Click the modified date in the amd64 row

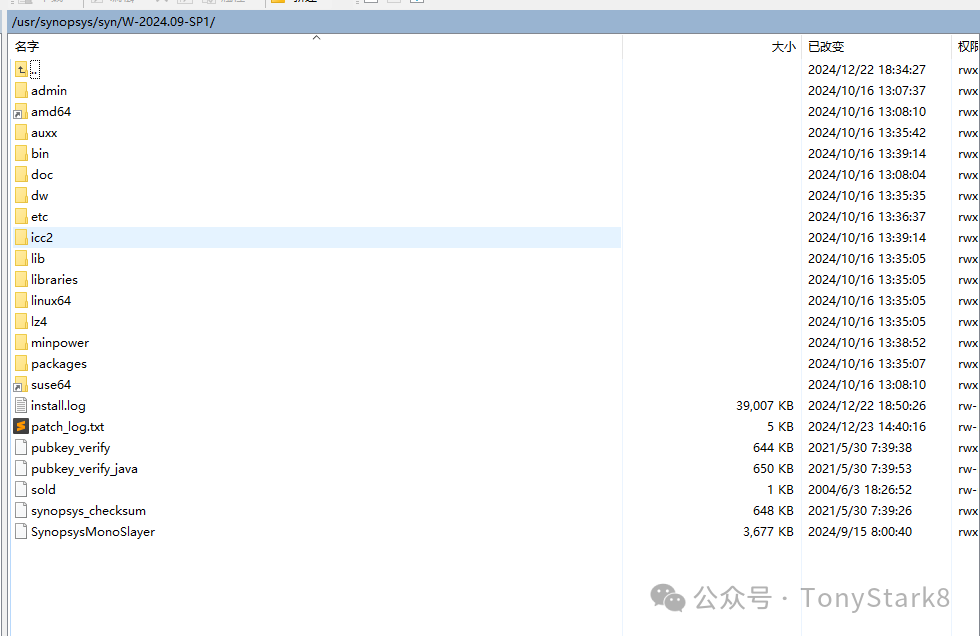[867, 112]
